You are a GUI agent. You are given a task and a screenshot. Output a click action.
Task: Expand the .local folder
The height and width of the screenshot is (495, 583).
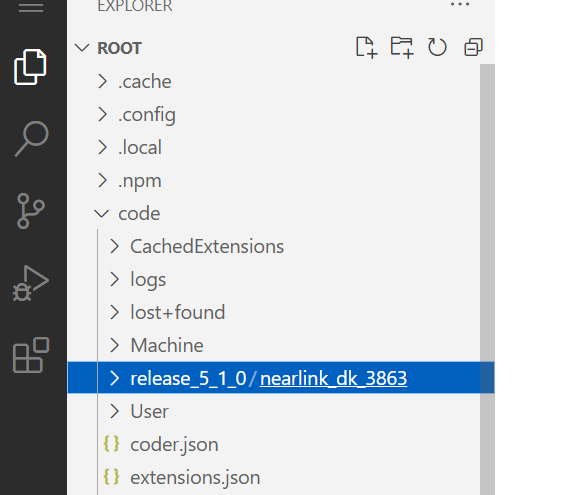(x=102, y=147)
